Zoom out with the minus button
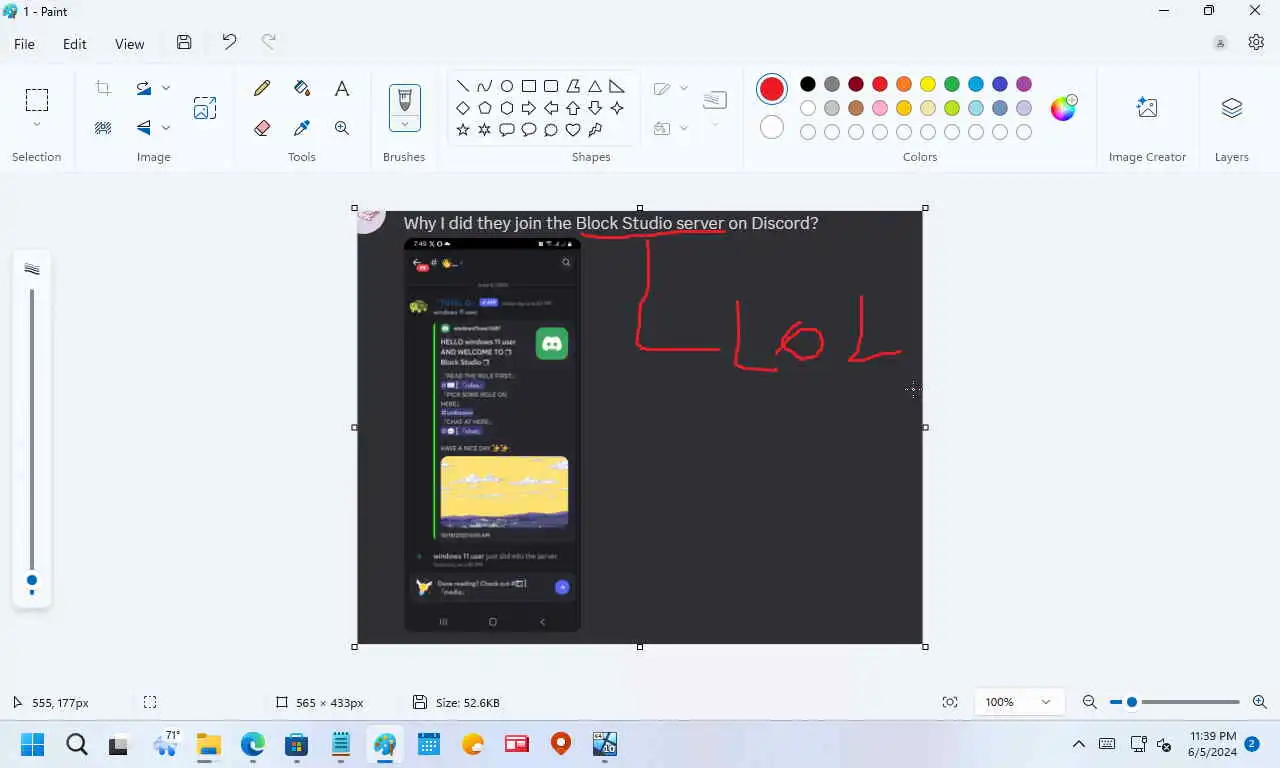 (1090, 702)
